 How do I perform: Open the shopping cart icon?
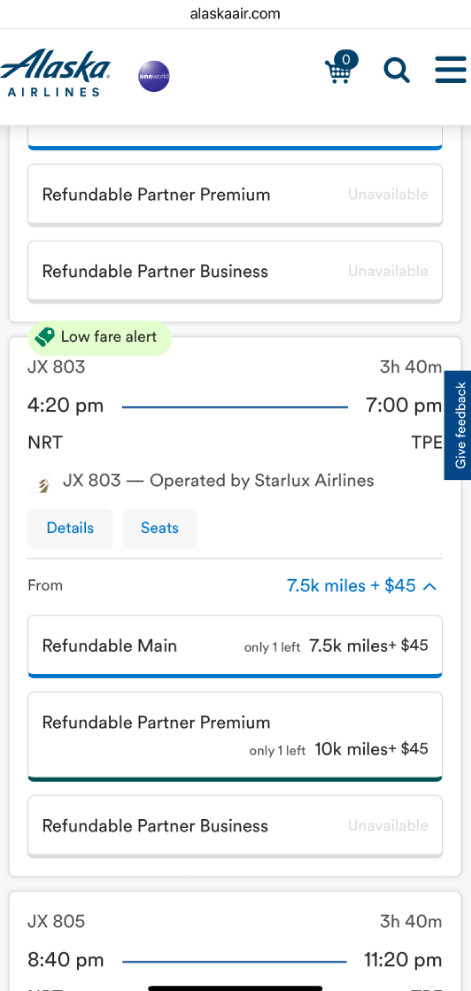[340, 70]
